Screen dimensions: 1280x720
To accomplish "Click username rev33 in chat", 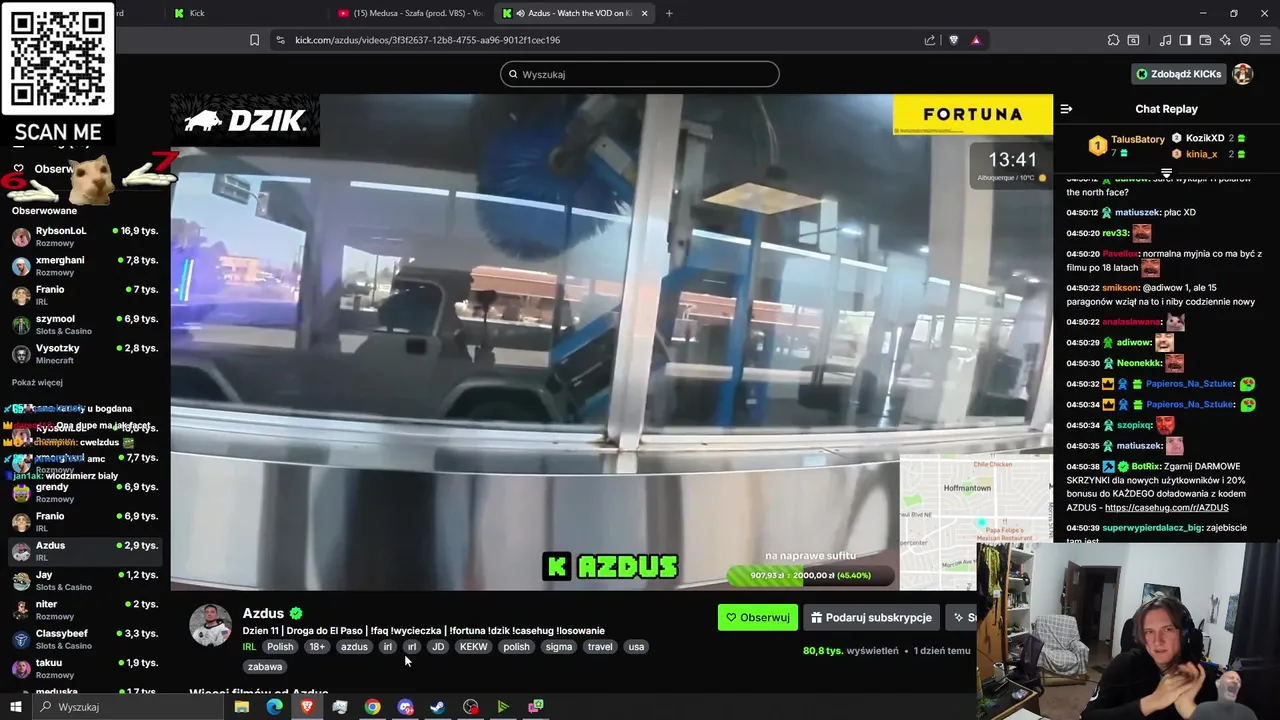I will (x=1115, y=233).
